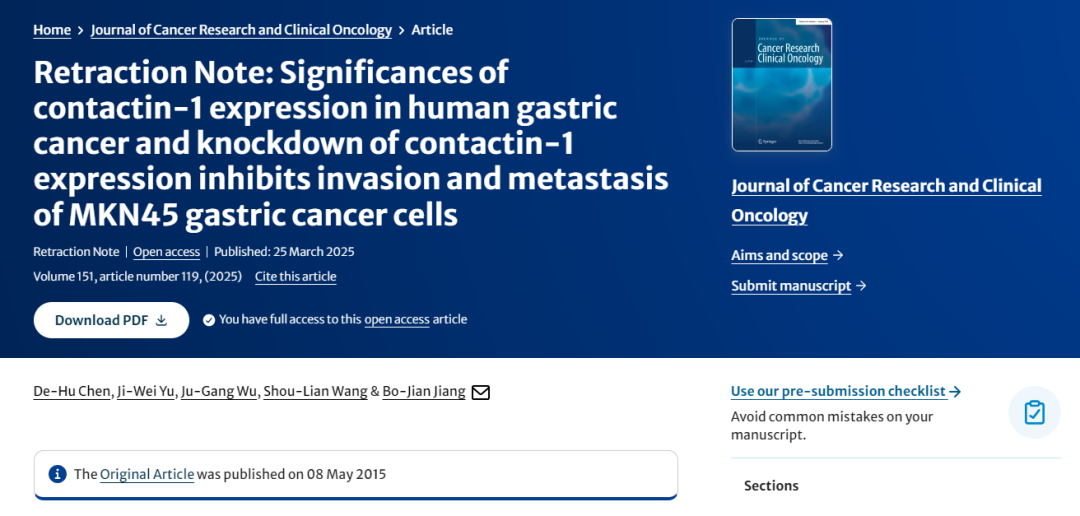Viewport: 1080px width, 516px height.
Task: Click the envelope icon beside Bo-Jian Jiang
Action: 480,393
